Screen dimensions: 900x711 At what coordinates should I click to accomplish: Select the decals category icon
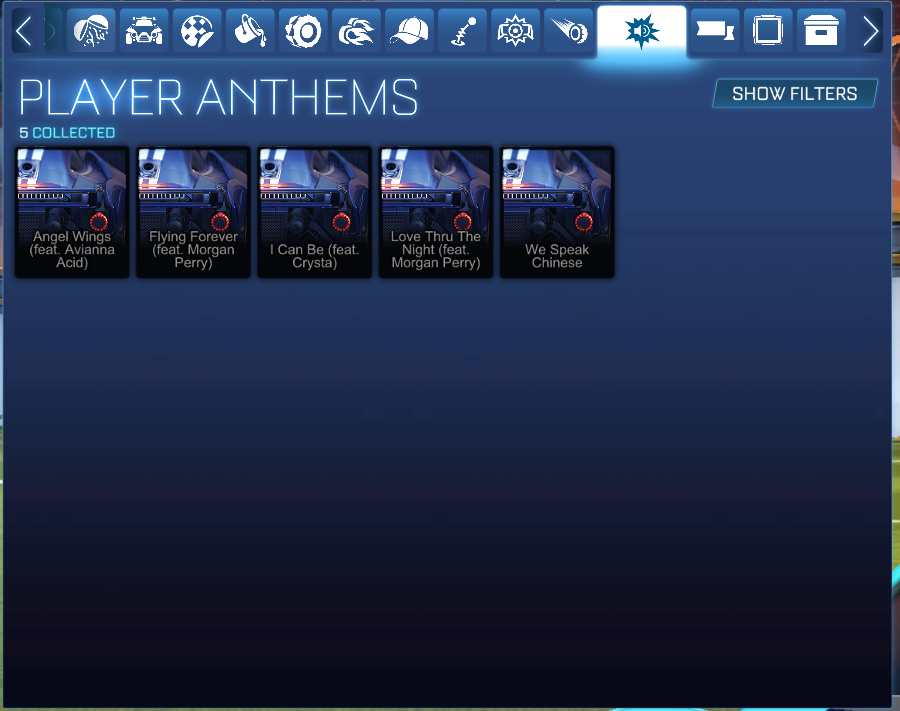[197, 31]
